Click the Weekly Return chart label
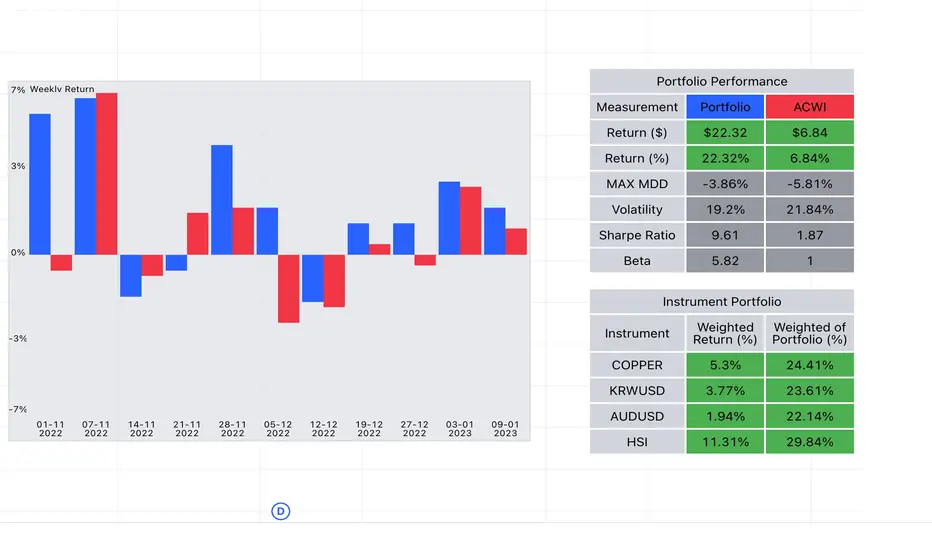The height and width of the screenshot is (550, 932). (x=62, y=89)
